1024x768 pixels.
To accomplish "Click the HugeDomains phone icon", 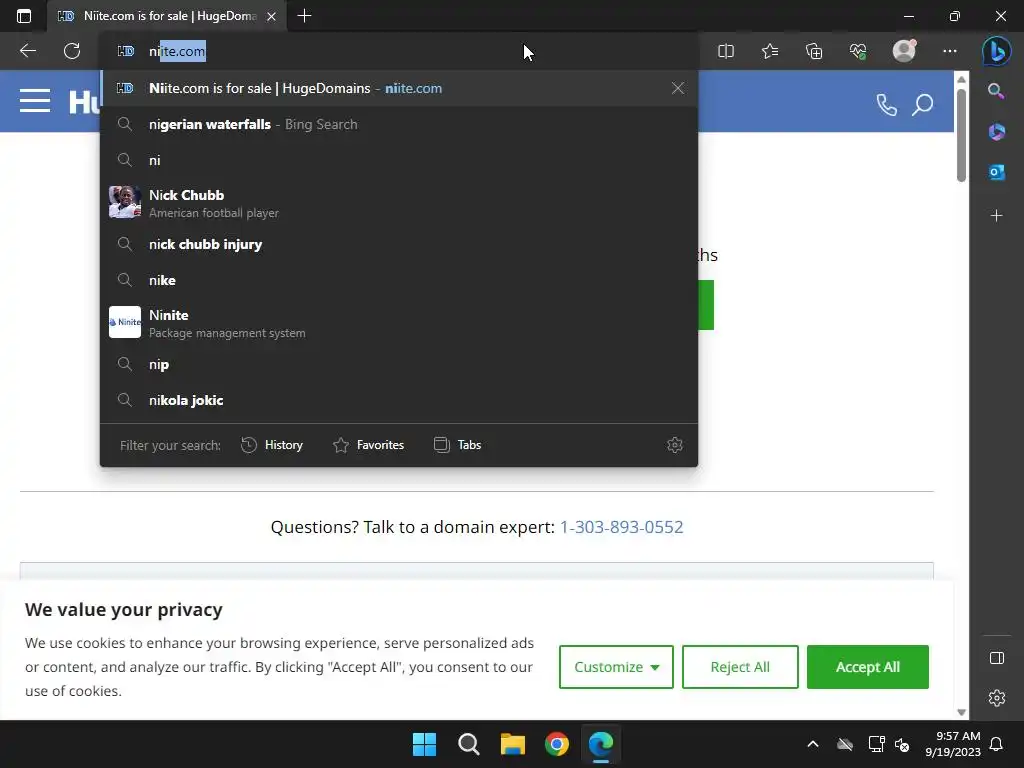I will [x=886, y=104].
